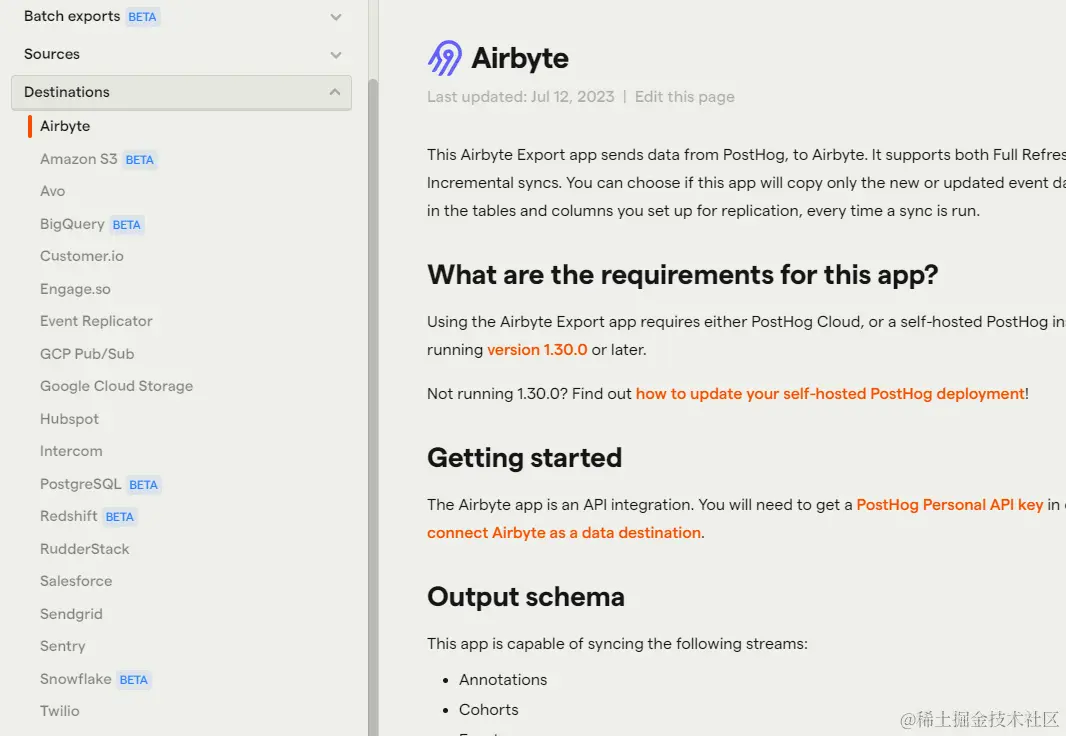
Task: Open the Amazon S3 destination page
Action: click(78, 159)
